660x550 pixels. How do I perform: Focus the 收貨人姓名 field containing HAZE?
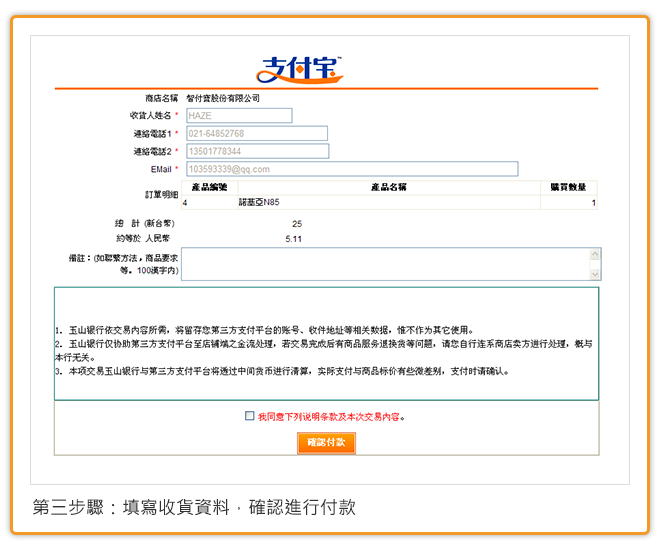[x=239, y=116]
